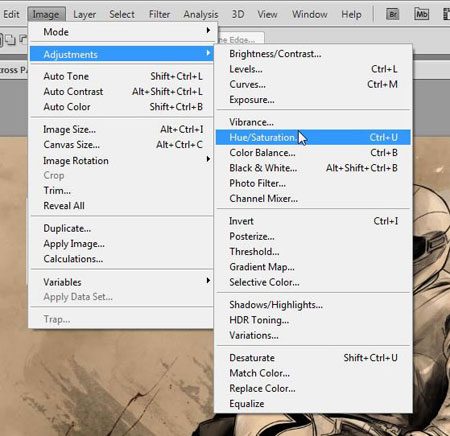
Task: Expand the Variables submenu
Action: pyautogui.click(x=122, y=282)
